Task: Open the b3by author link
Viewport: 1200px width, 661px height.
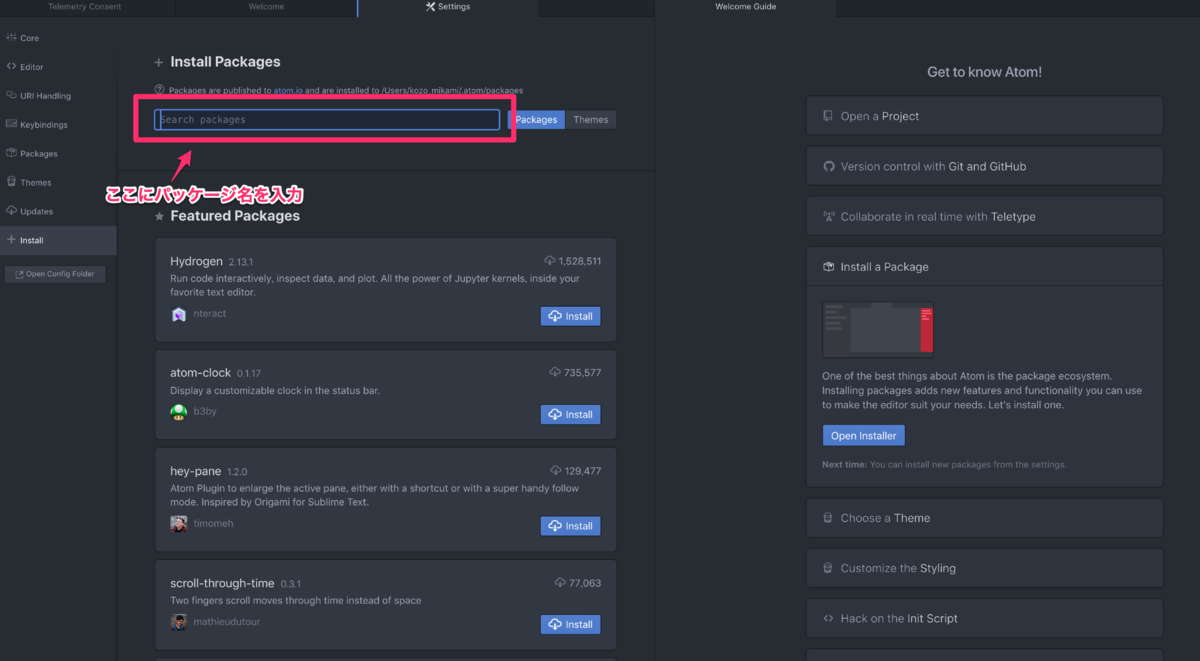Action: [x=205, y=412]
